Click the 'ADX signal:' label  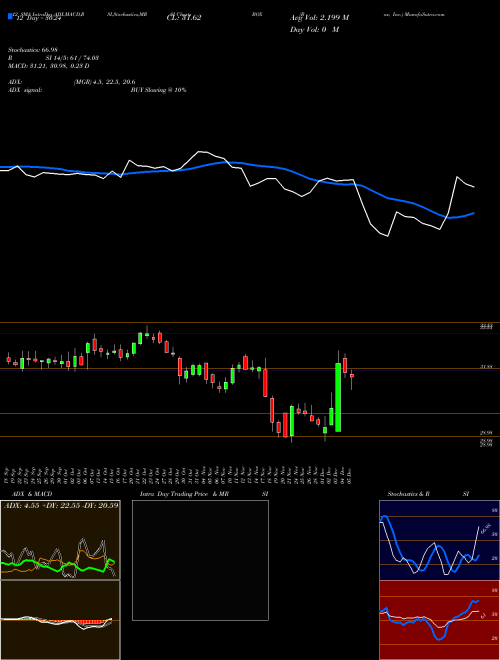[x=24, y=90]
